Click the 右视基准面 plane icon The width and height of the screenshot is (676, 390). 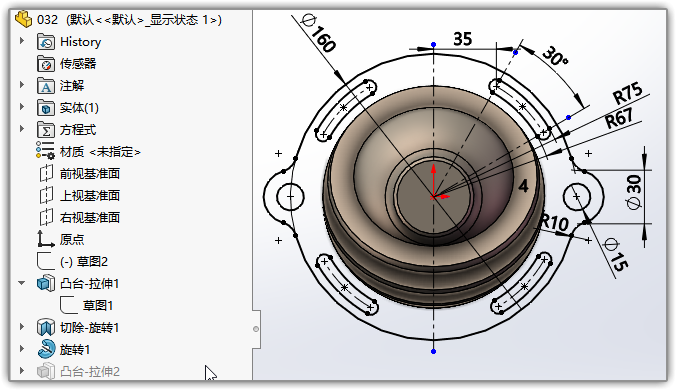click(x=46, y=218)
